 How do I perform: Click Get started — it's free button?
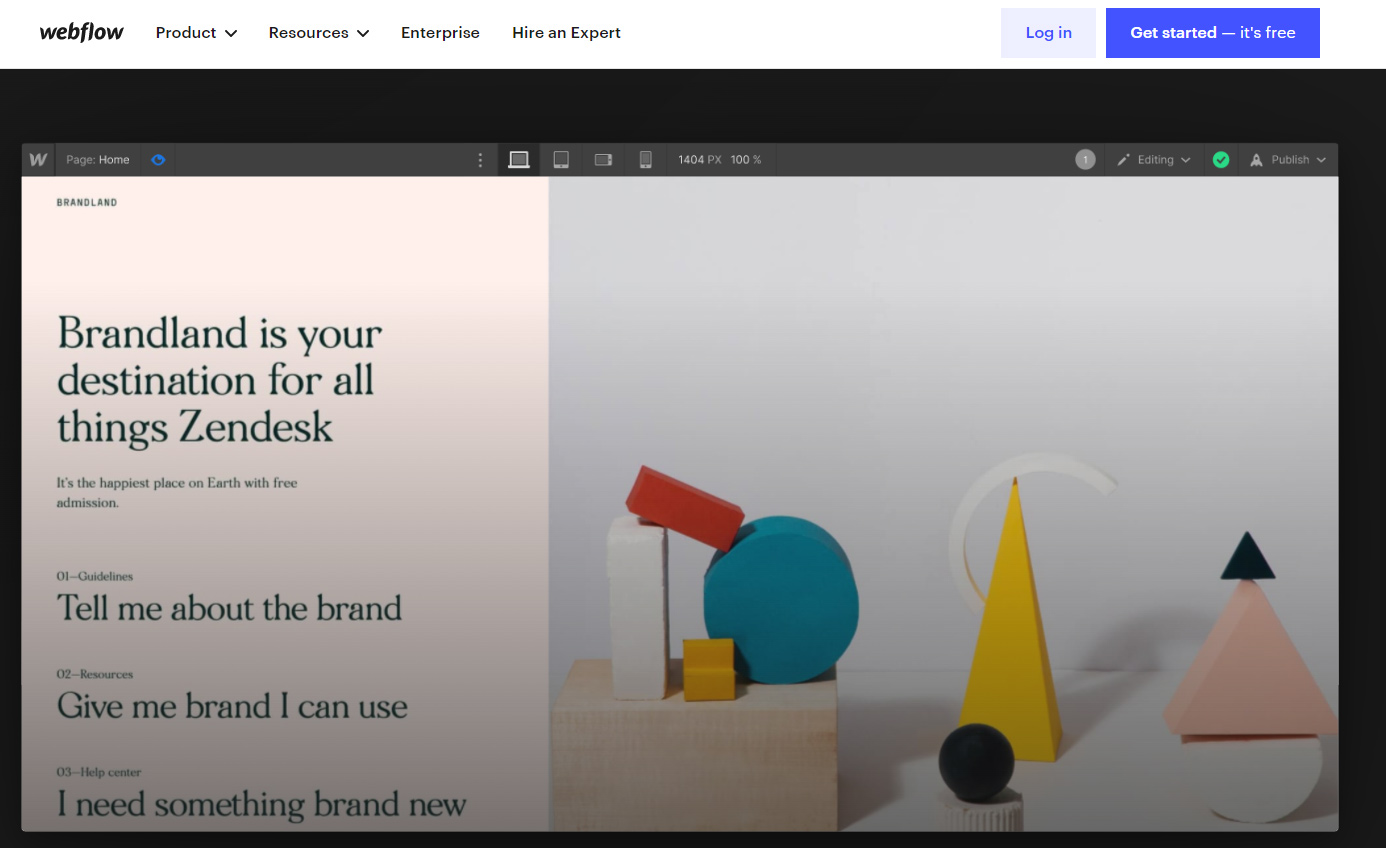[x=1212, y=33]
